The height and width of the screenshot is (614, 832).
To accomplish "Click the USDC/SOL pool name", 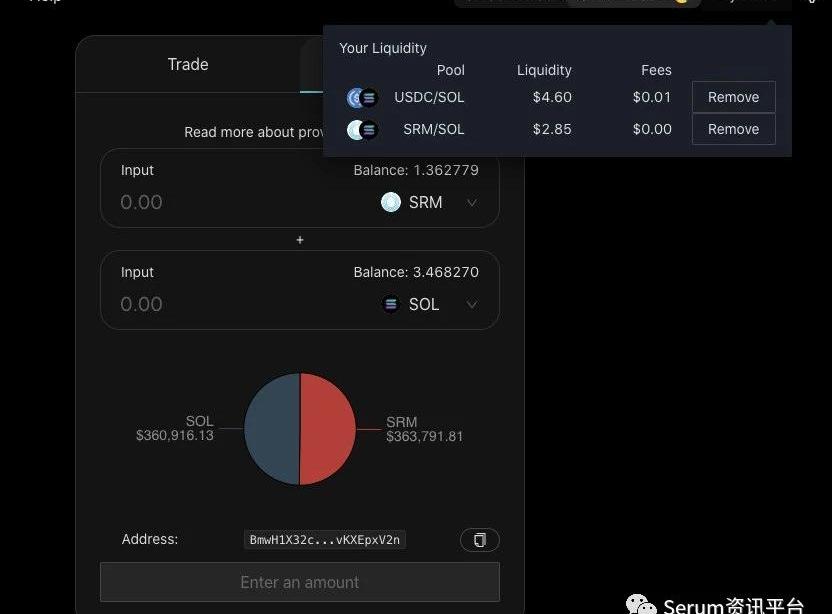I will (x=429, y=97).
